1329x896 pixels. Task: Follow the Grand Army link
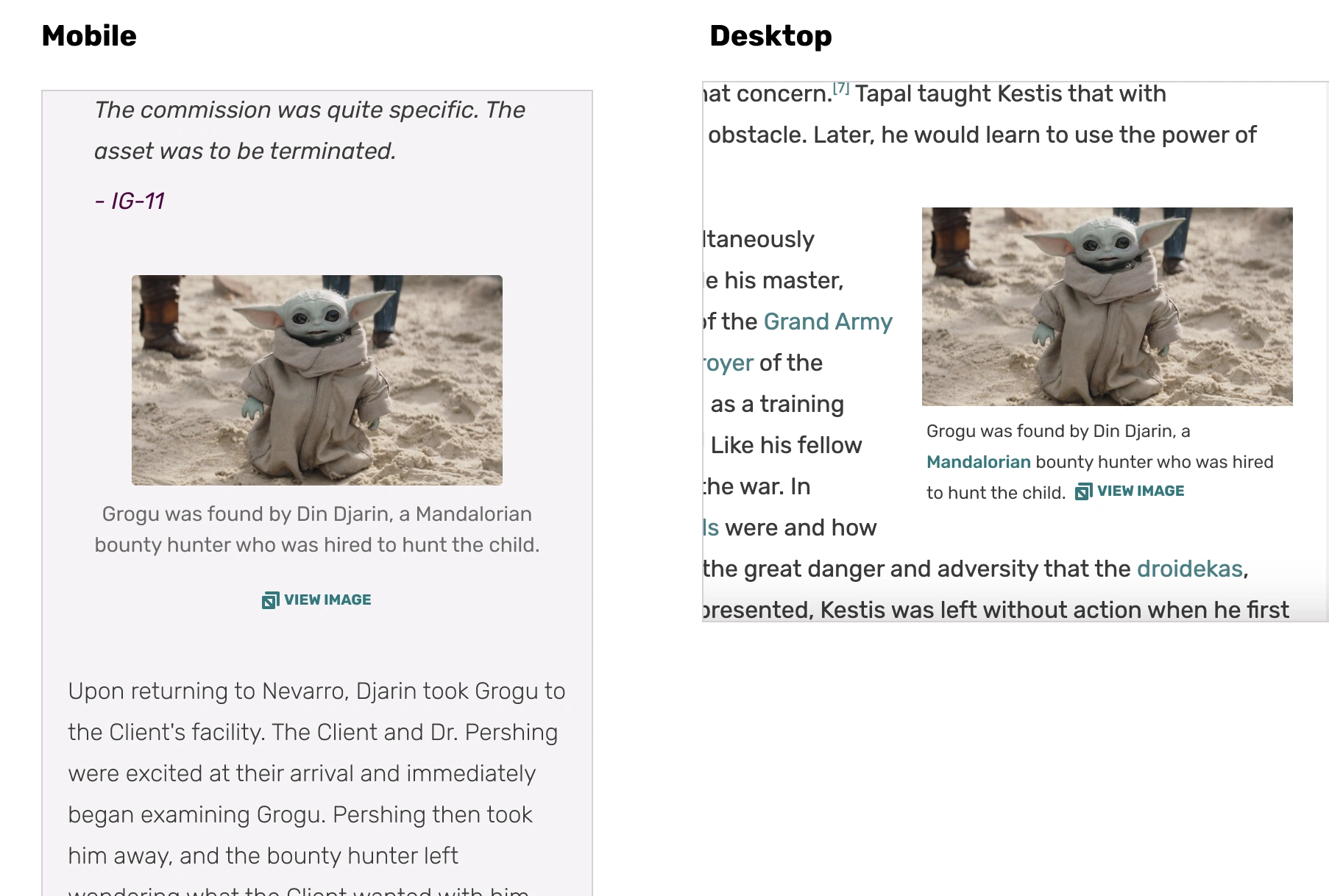pos(828,321)
